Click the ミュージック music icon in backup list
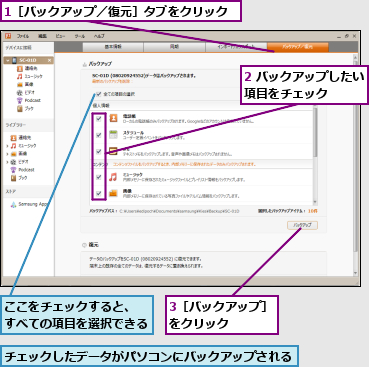This screenshot has height=367, width=369. click(x=113, y=177)
